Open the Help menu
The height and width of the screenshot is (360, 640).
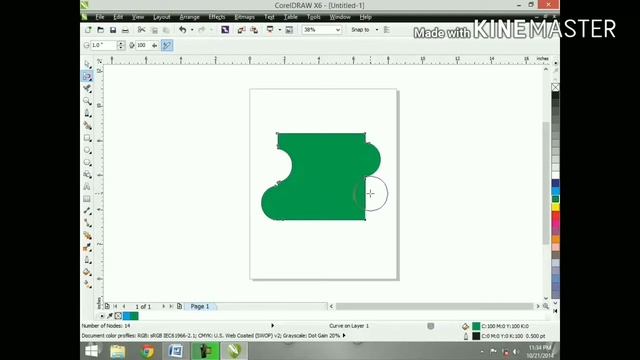coord(365,17)
